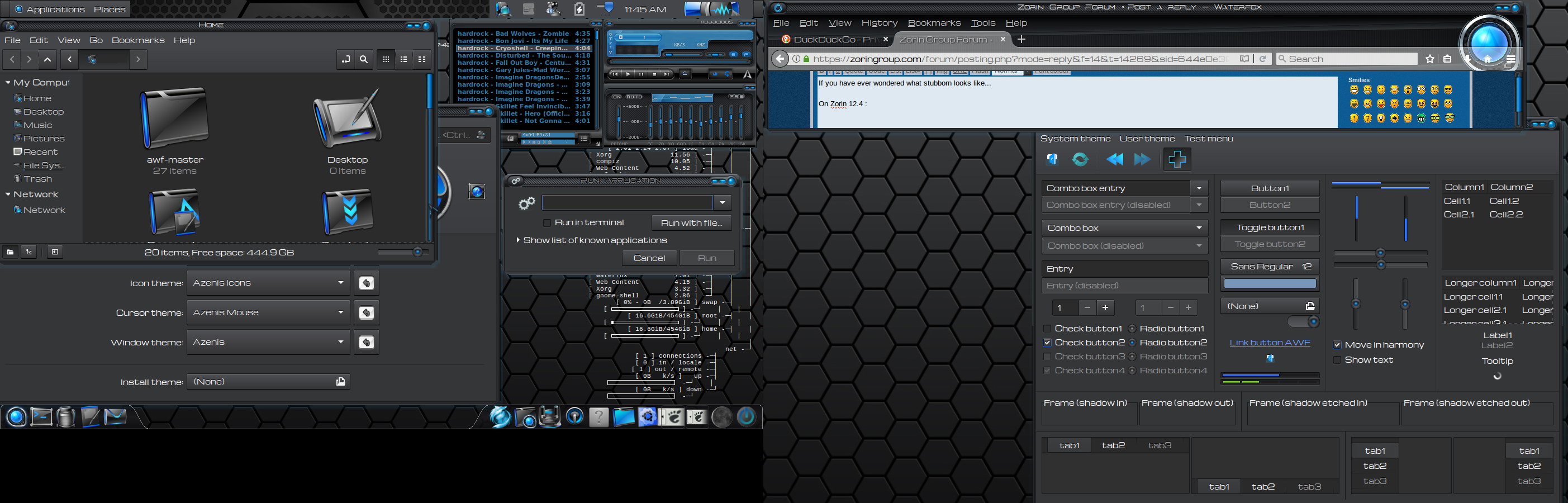The width and height of the screenshot is (1568, 503).
Task: Open the trash can icon in bottom panel
Action: click(65, 416)
